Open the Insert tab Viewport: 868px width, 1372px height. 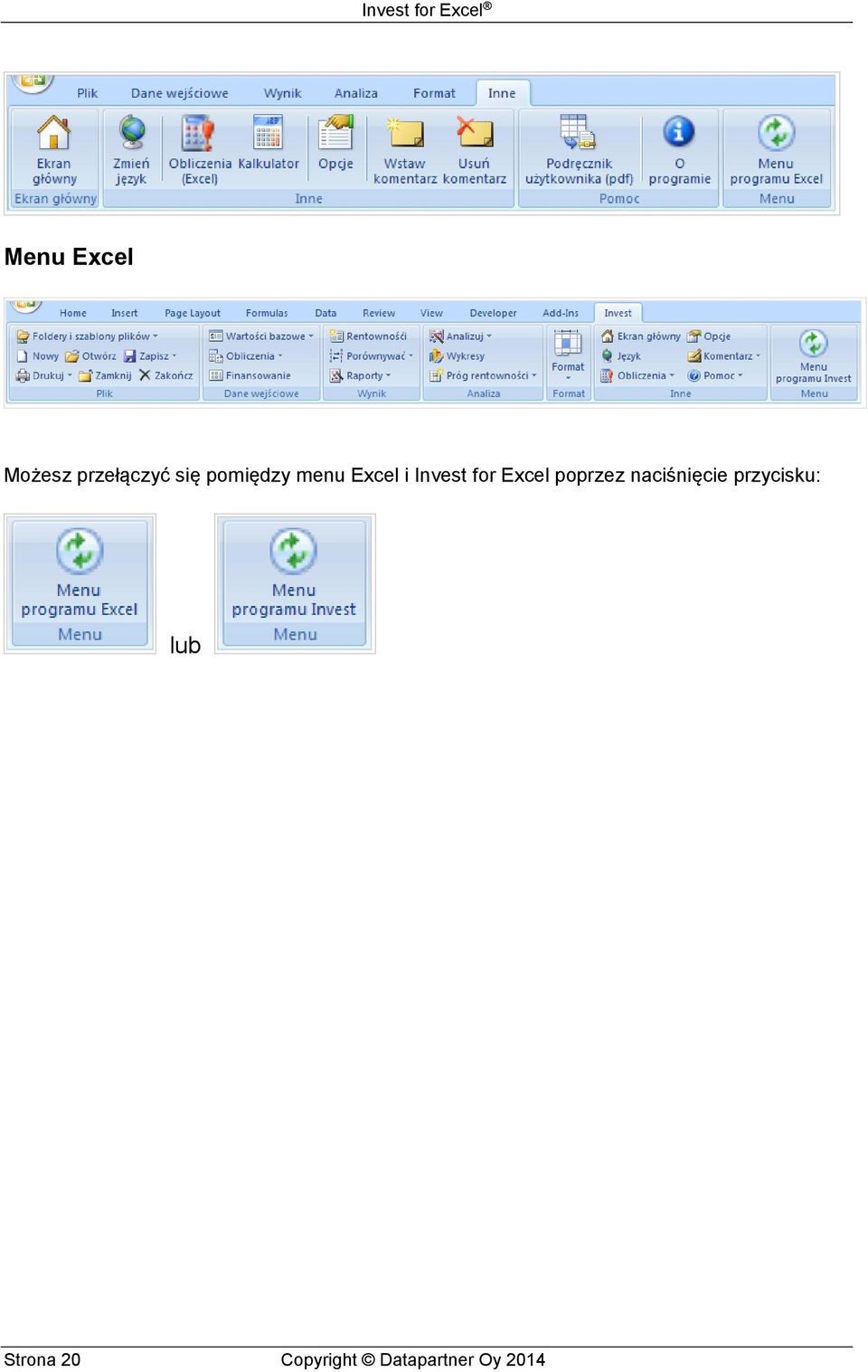(125, 313)
